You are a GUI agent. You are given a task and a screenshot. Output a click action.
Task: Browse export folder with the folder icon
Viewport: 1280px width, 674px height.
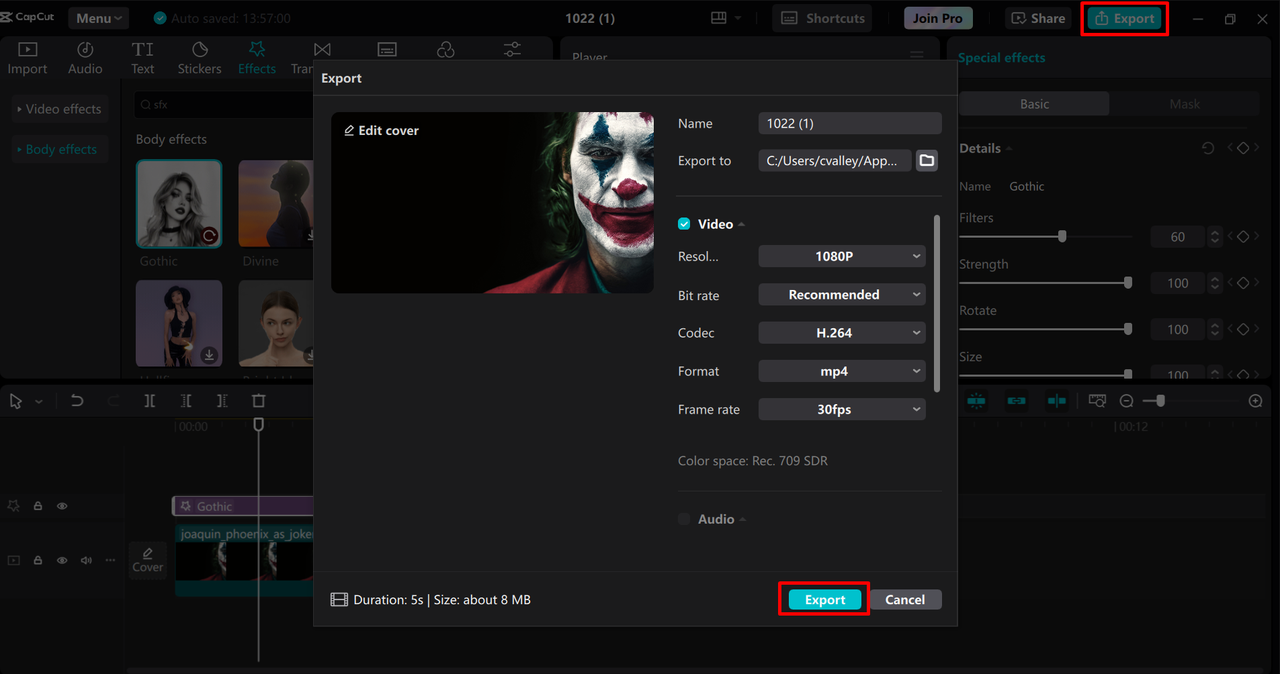coord(927,160)
